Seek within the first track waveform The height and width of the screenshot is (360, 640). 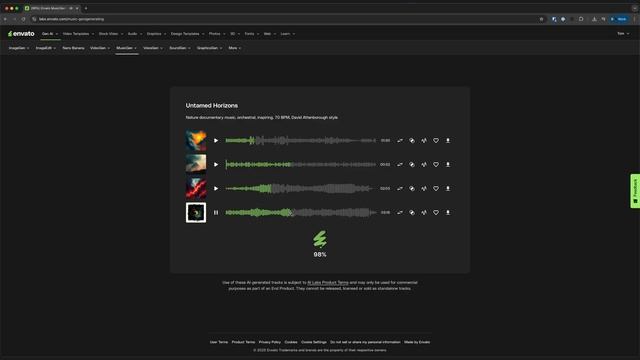pos(300,140)
